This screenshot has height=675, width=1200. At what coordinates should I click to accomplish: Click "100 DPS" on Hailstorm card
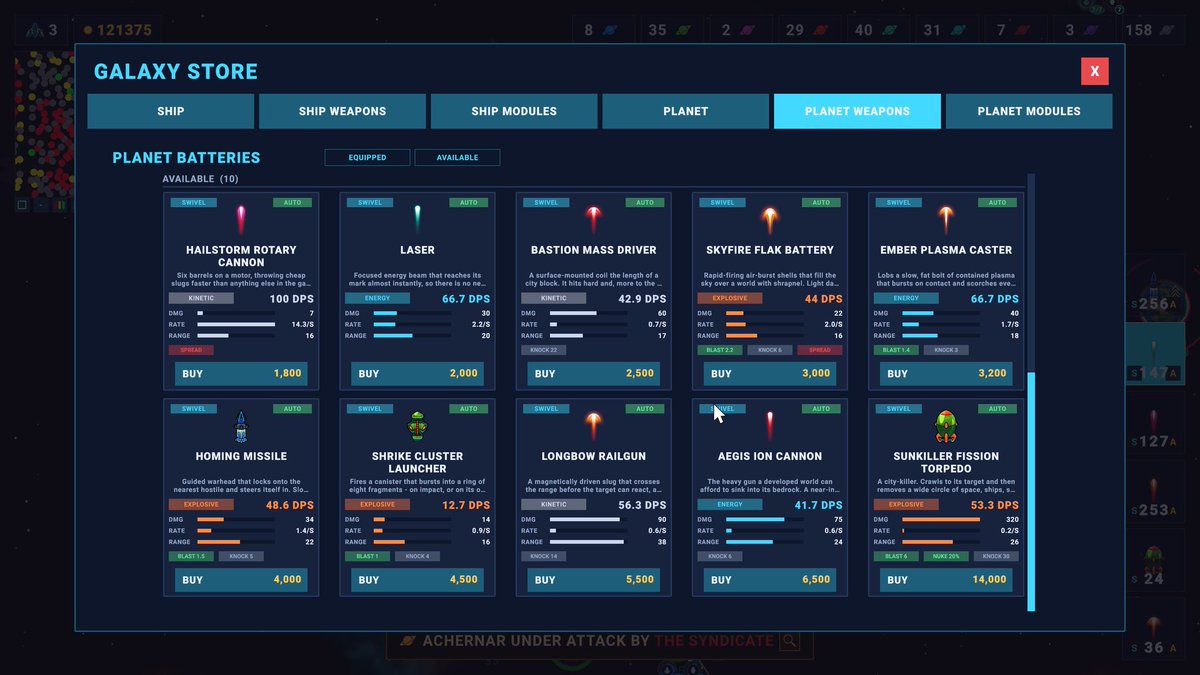tap(291, 298)
